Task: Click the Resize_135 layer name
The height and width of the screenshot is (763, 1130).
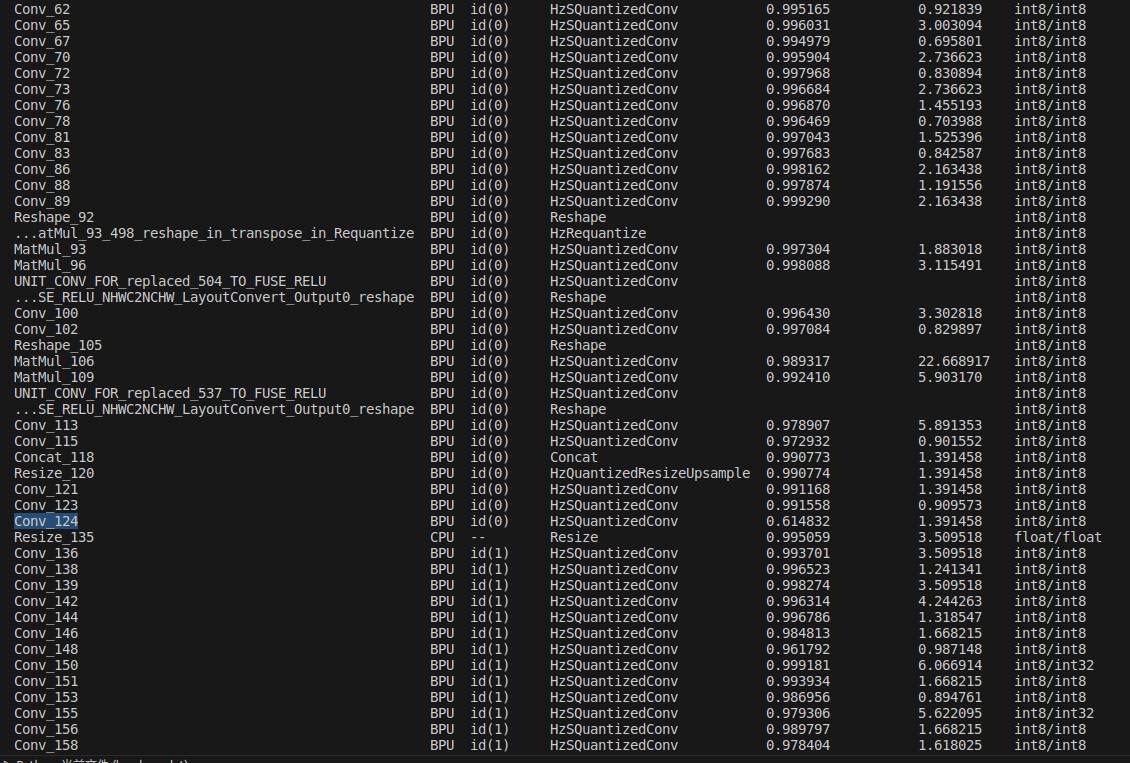Action: coord(54,537)
